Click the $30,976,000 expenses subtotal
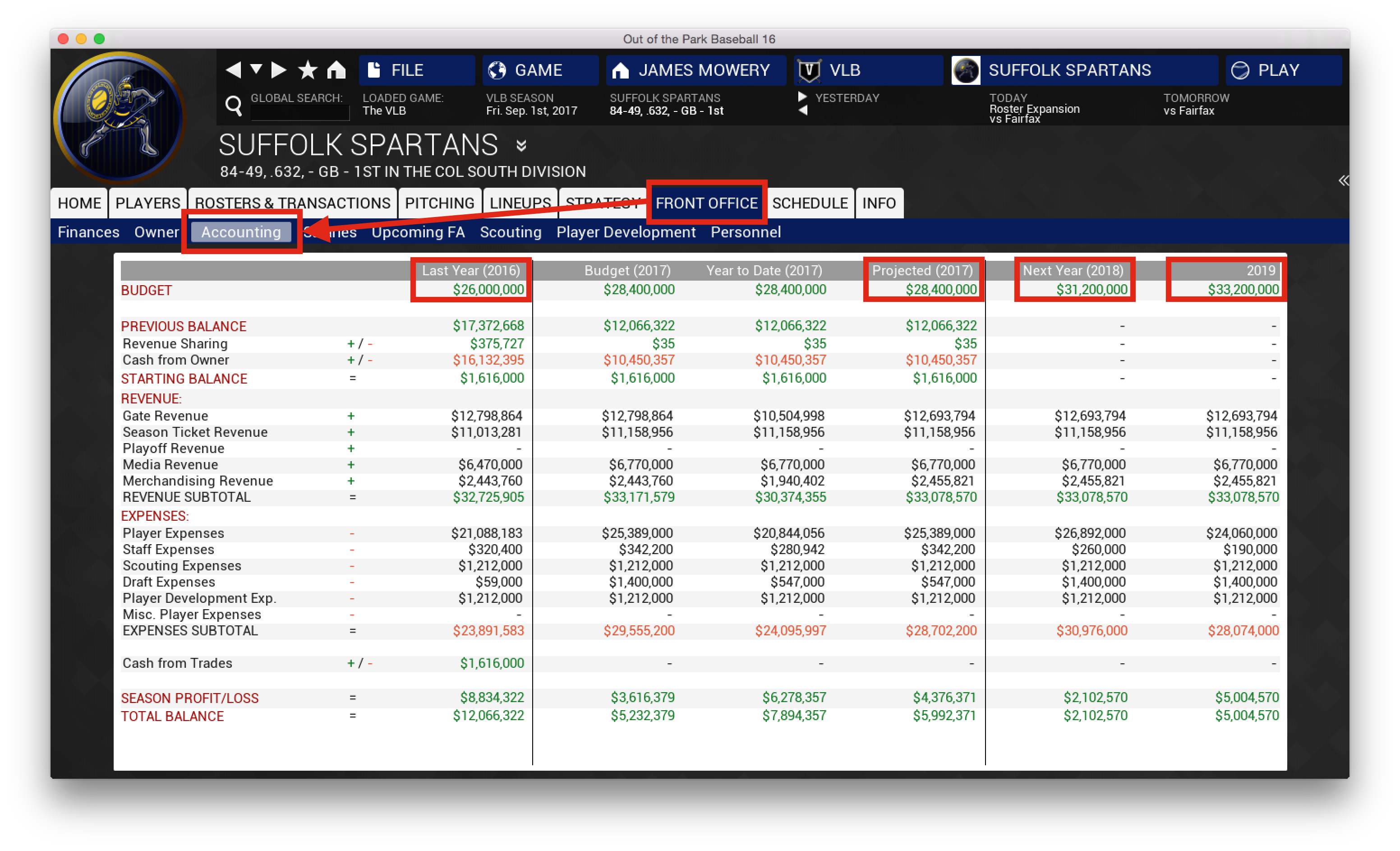Screen dimensions: 1400x851 point(1091,631)
